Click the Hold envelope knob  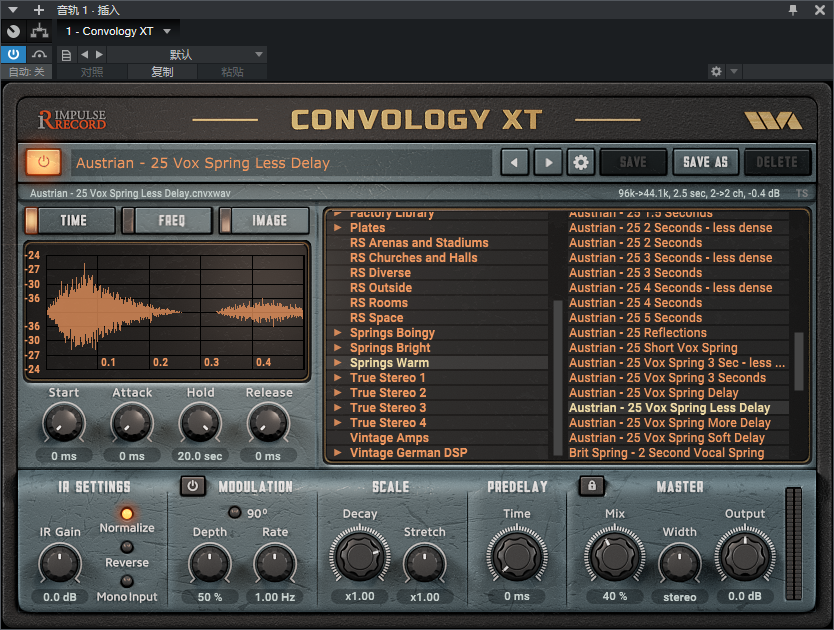tap(200, 424)
